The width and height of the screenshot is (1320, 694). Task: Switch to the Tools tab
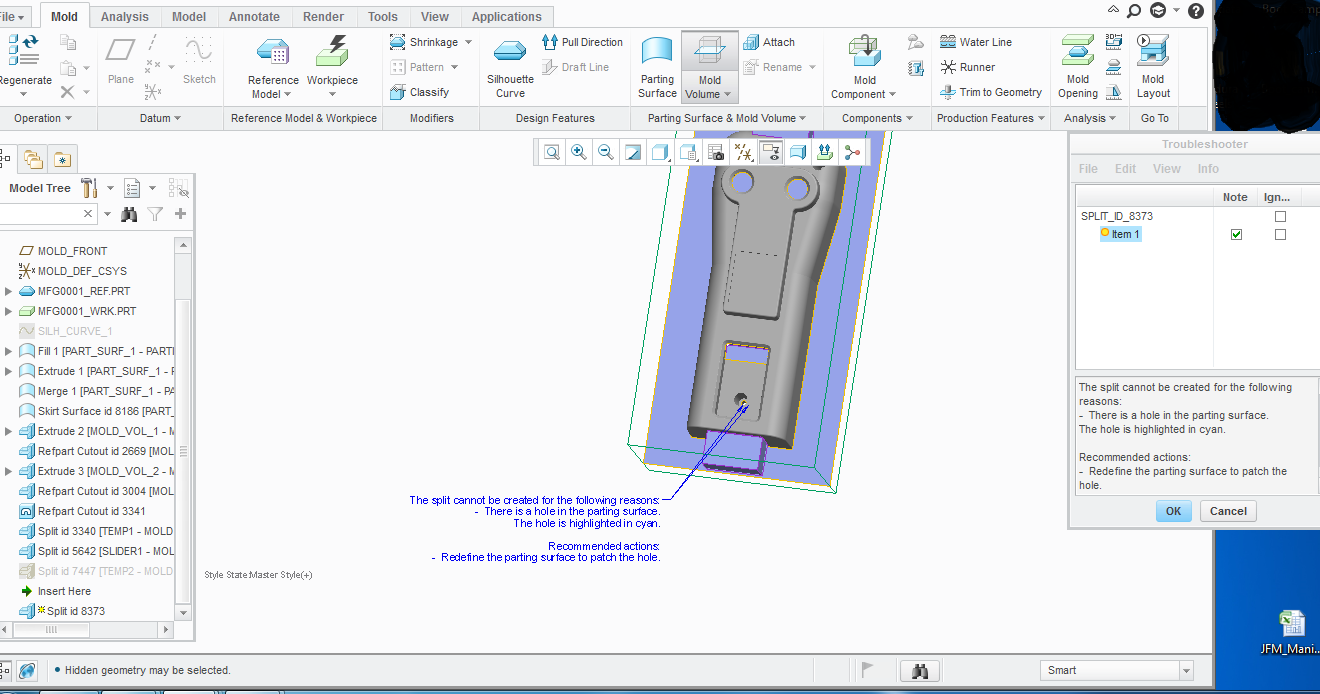point(382,16)
